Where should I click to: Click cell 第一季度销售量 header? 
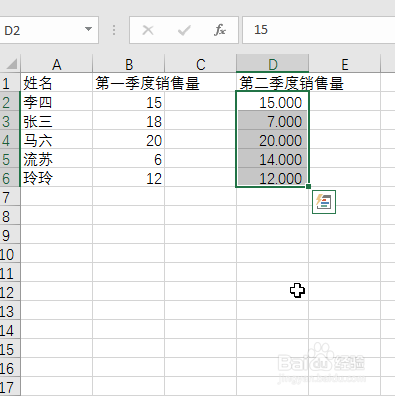tap(129, 83)
